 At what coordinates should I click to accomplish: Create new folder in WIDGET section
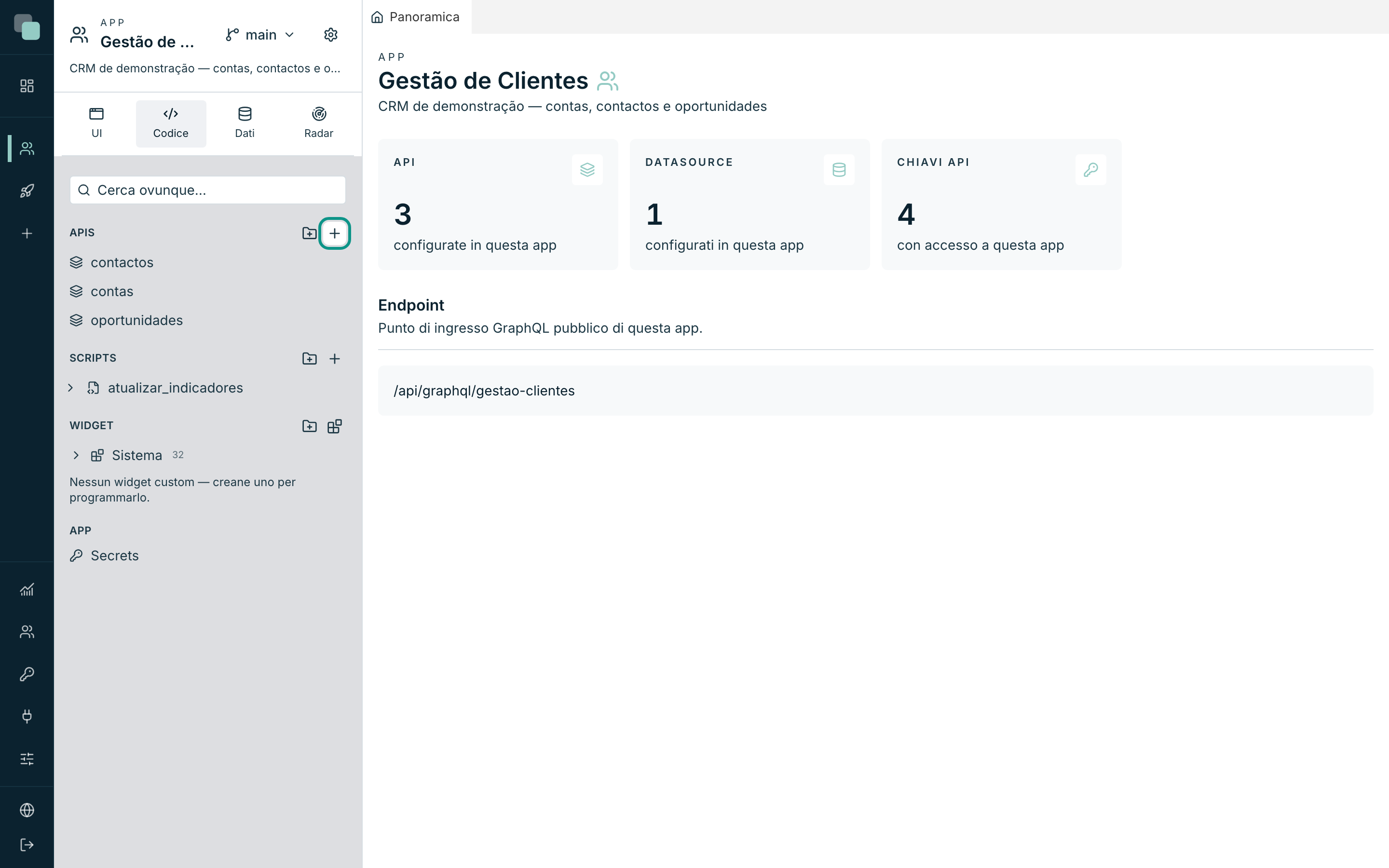(x=309, y=426)
